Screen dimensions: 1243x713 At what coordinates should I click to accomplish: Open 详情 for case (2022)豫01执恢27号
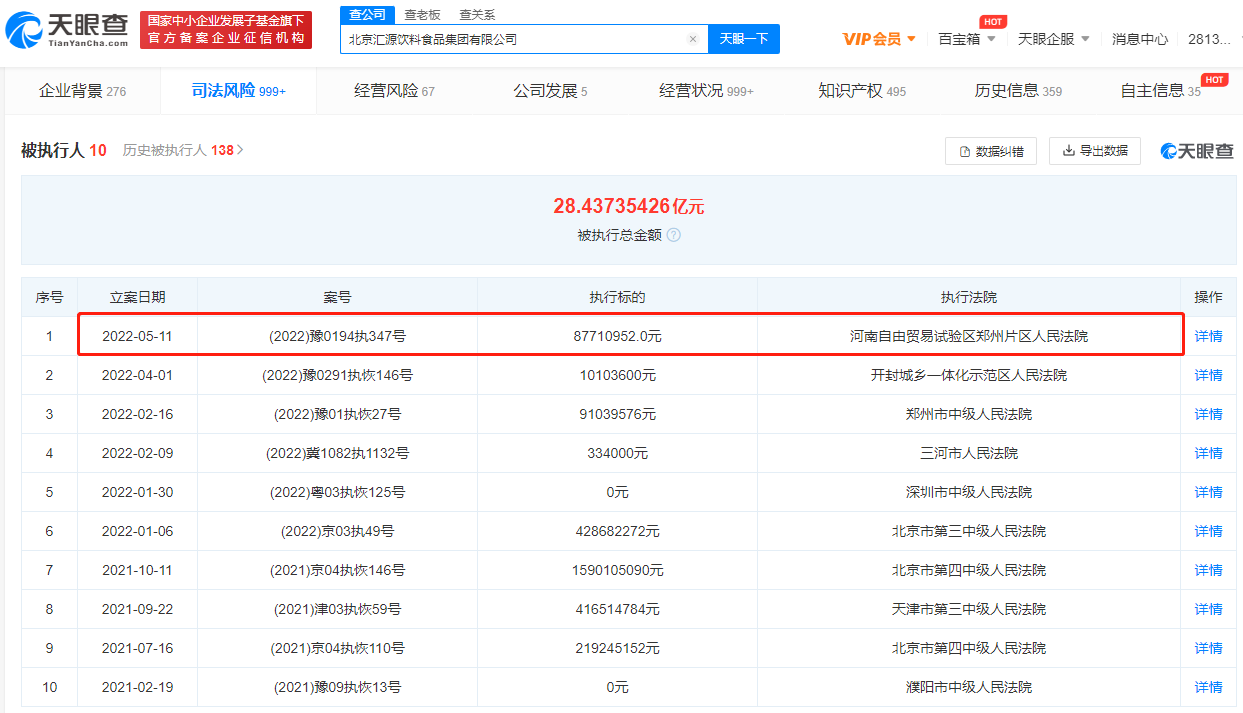[1209, 414]
